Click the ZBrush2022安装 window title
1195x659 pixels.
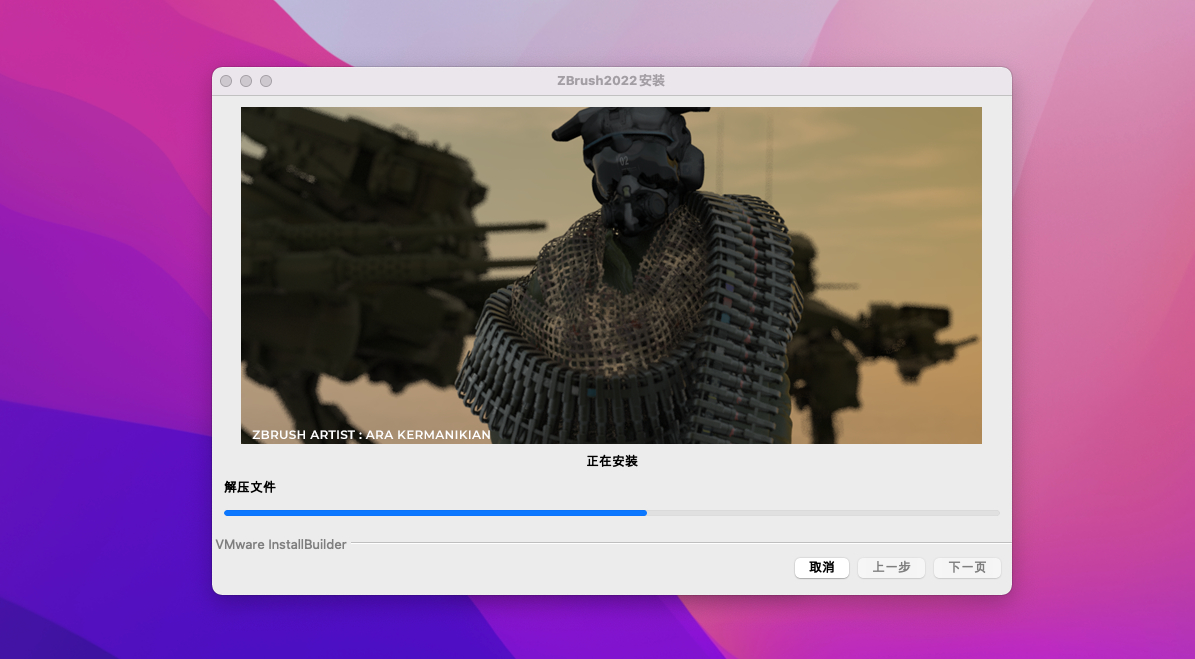coord(610,81)
